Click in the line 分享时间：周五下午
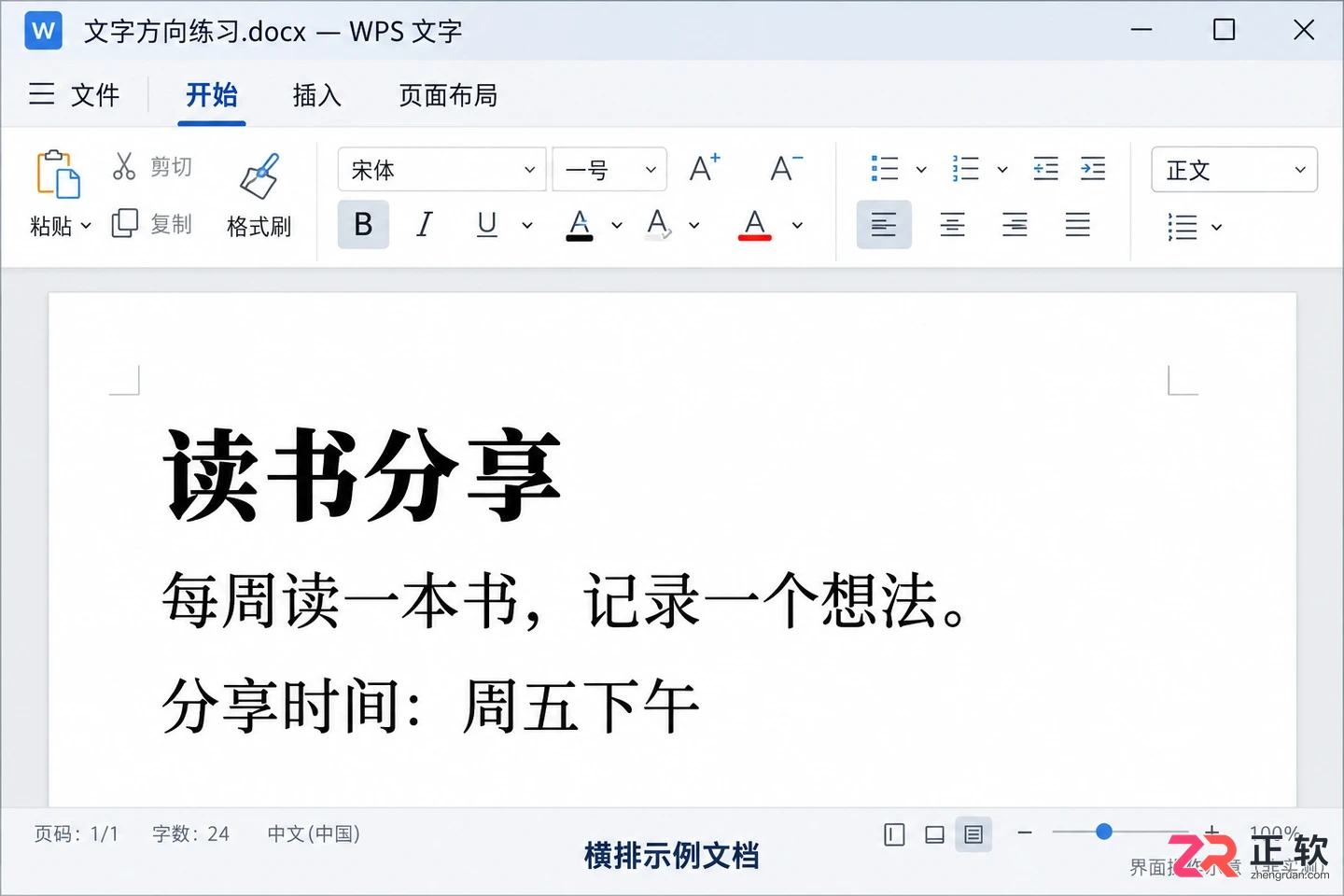Screen dimensions: 1344x896 click(430, 707)
